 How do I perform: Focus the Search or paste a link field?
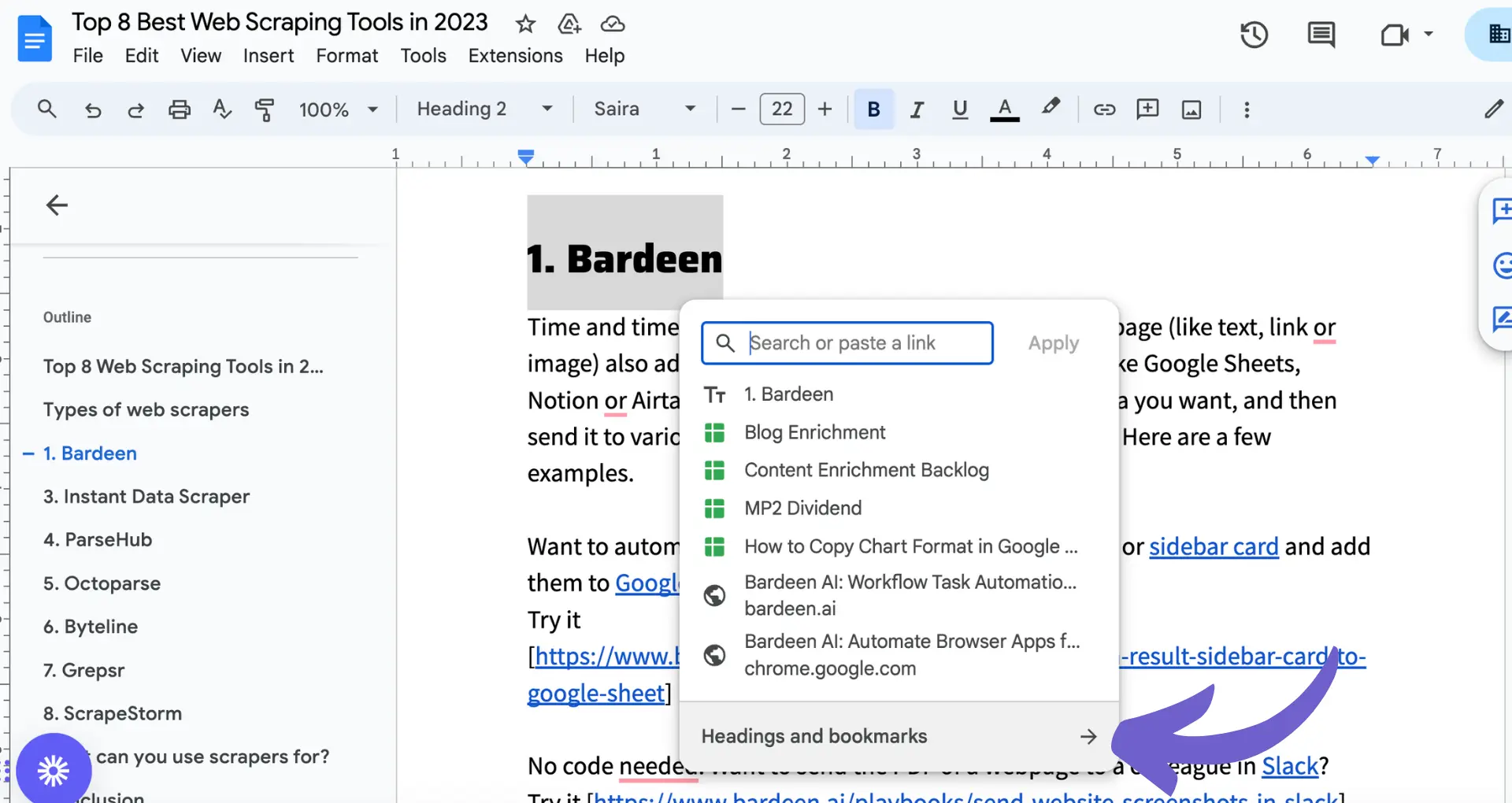847,343
